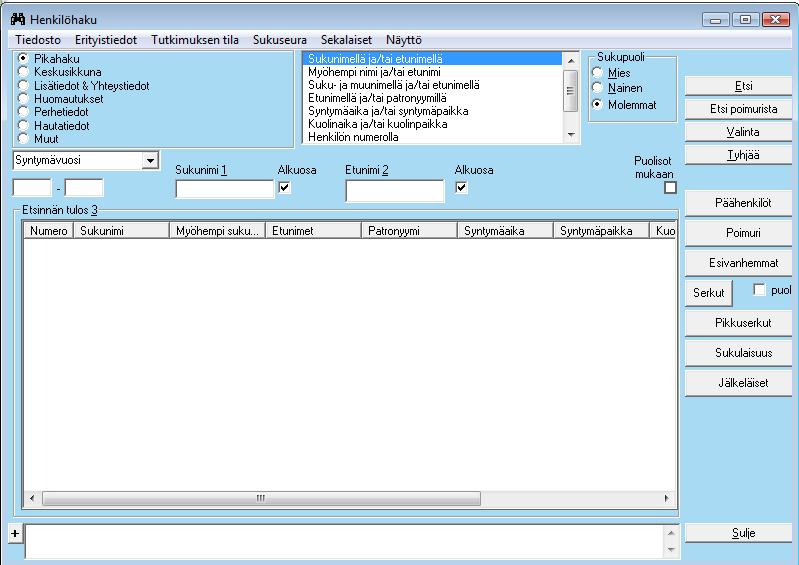Select Lisätiedot & Yhteystiedot option
Screen dimensions: 799x565
click(23, 85)
